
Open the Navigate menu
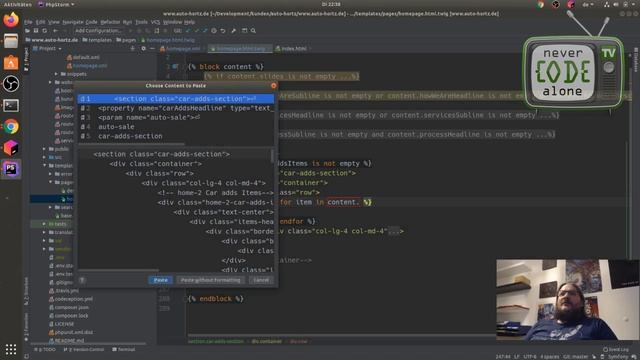click(73, 22)
